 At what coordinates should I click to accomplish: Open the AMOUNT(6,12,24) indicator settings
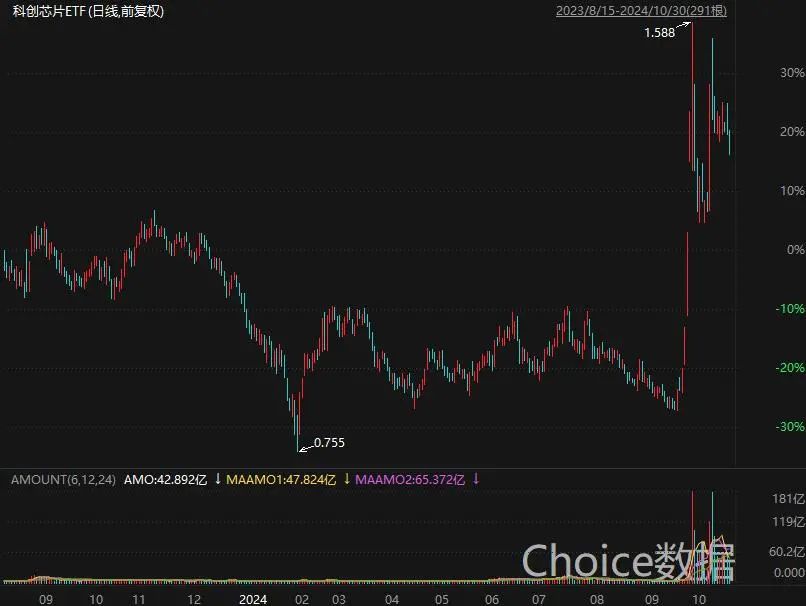coord(63,480)
